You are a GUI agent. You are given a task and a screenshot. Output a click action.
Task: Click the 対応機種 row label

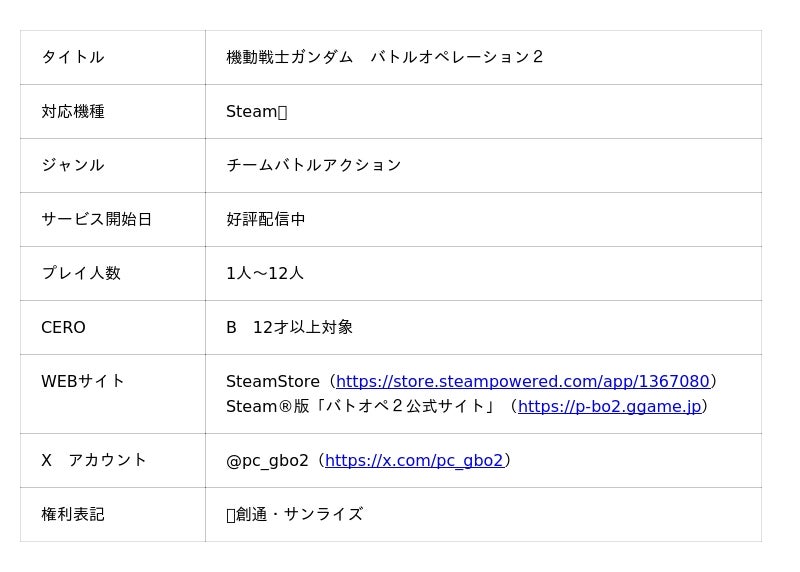pos(72,111)
